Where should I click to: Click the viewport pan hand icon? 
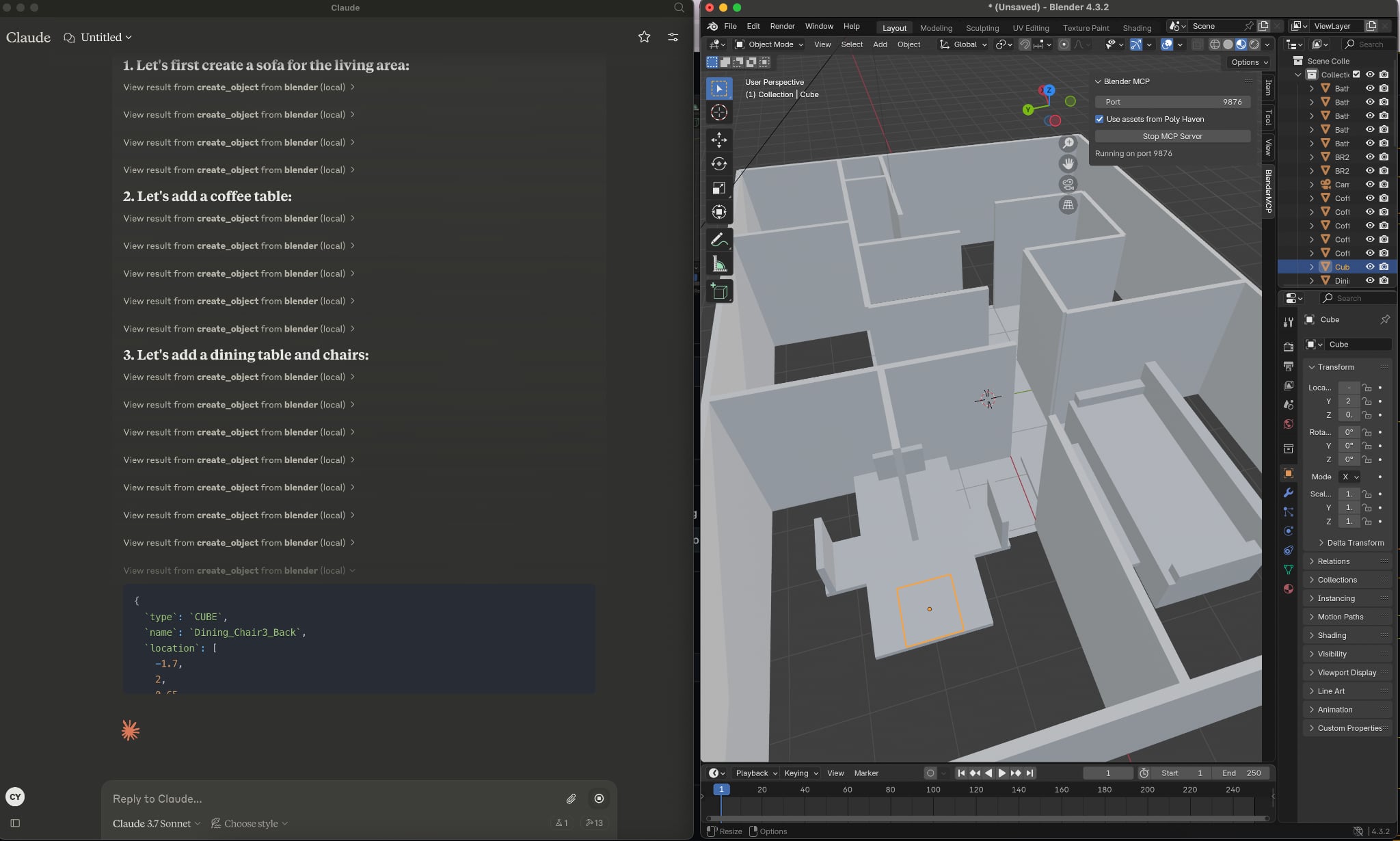(1068, 163)
